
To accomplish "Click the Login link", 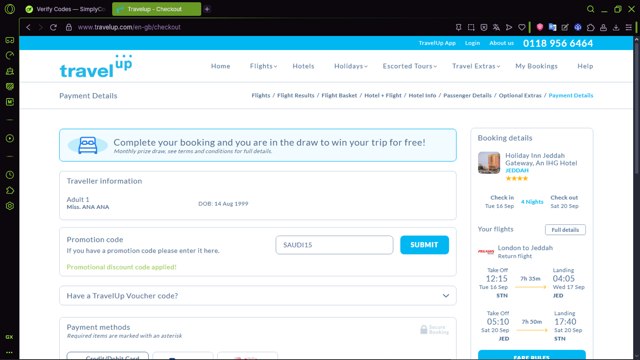I will pos(472,43).
